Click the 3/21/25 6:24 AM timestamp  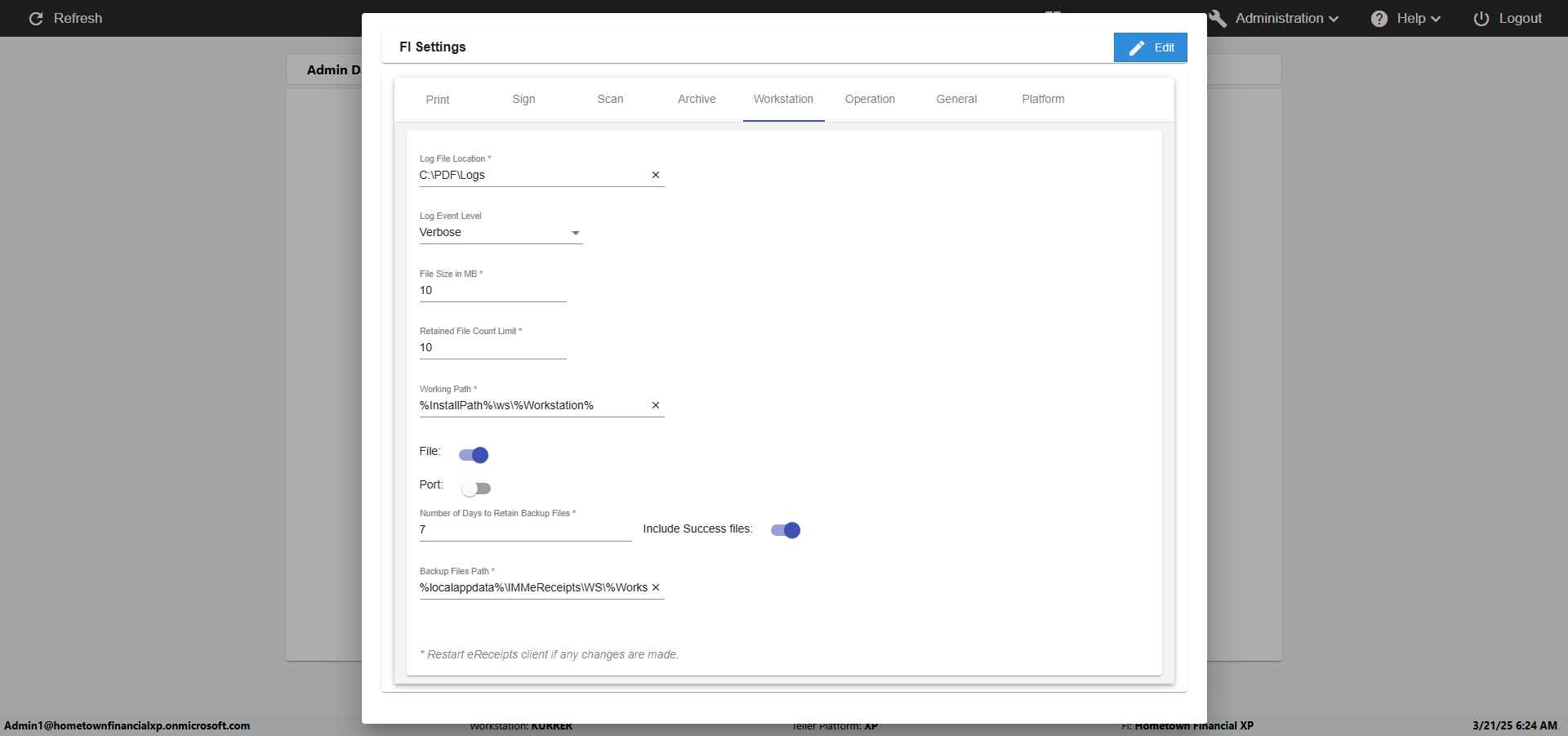coord(1515,725)
